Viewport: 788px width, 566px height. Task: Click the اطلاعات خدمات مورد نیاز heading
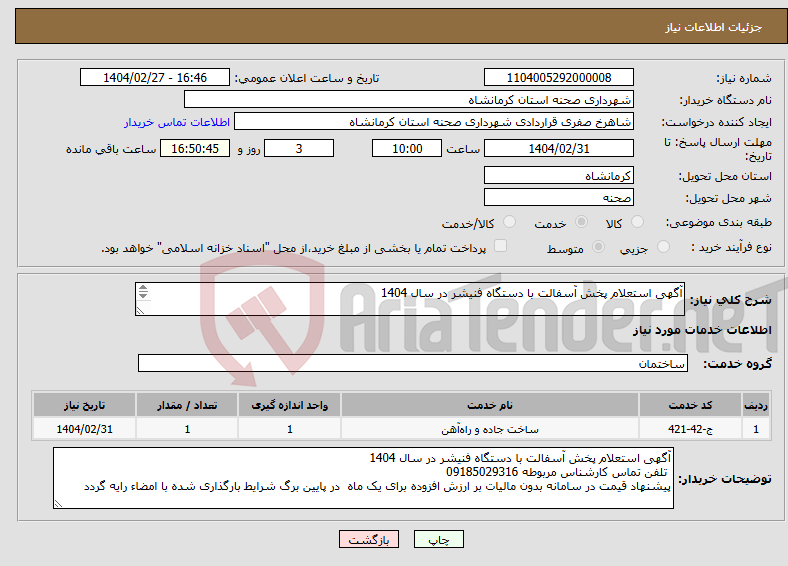[702, 330]
